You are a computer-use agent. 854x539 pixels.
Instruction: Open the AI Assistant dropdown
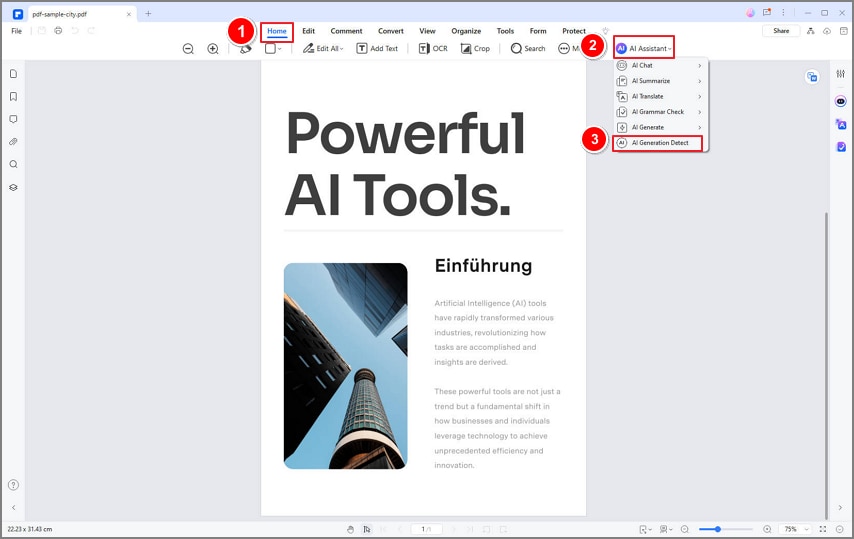tap(644, 48)
